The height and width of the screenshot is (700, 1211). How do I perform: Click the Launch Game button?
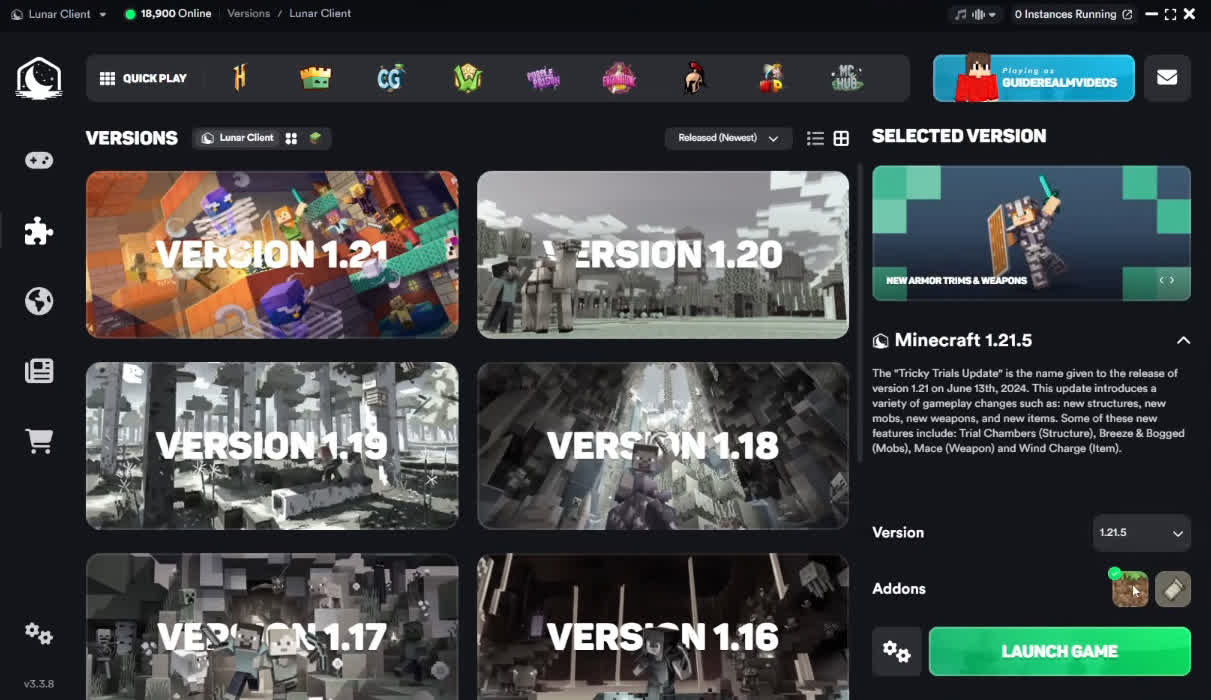[x=1060, y=652]
